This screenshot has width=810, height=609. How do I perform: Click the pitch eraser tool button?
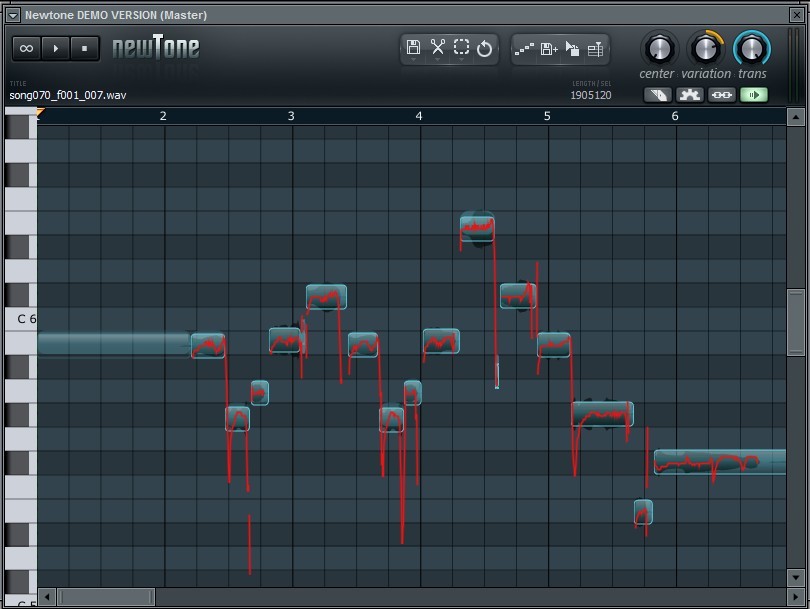(x=658, y=95)
